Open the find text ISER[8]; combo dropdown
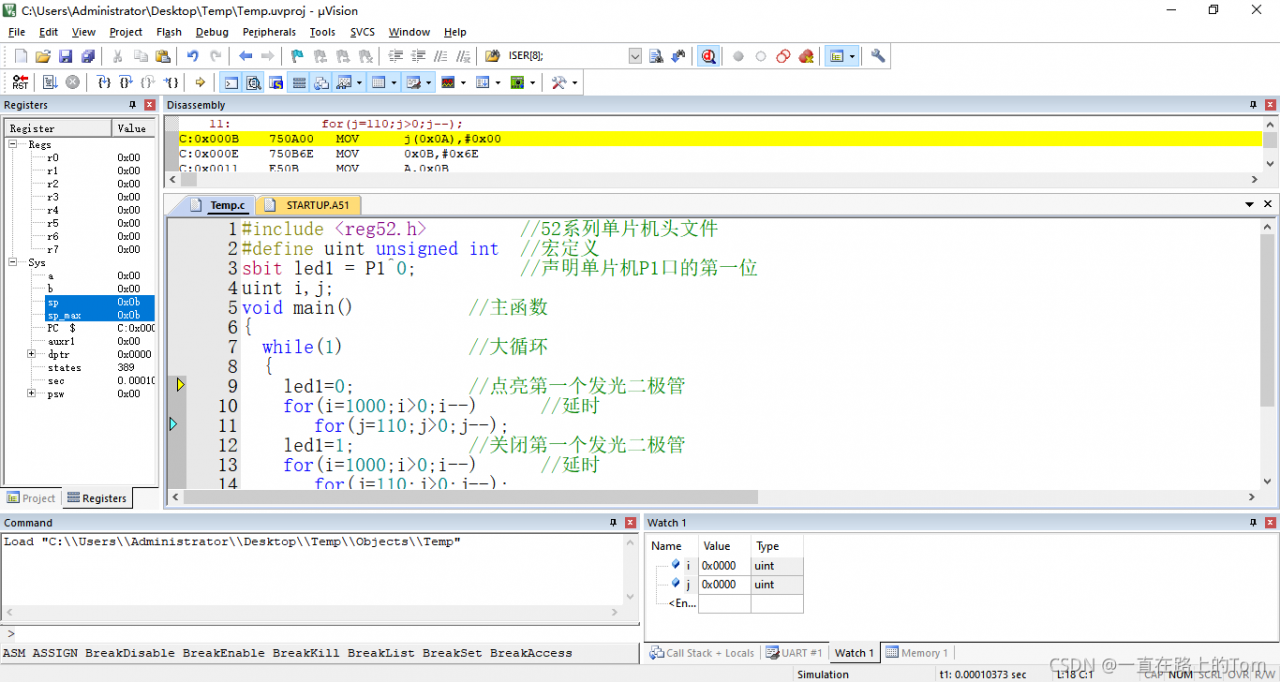The image size is (1280, 682). (635, 57)
